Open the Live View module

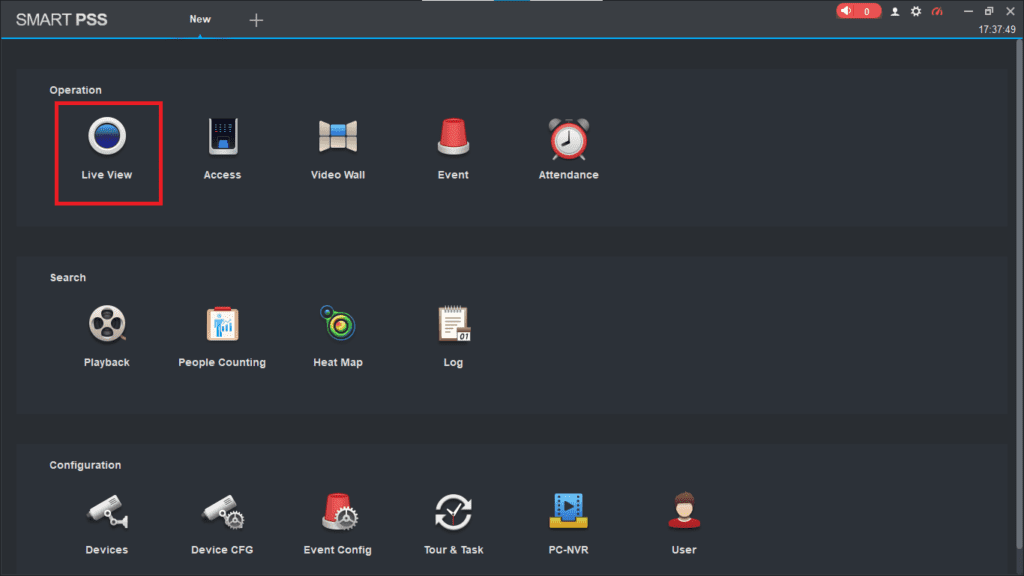[x=107, y=138]
